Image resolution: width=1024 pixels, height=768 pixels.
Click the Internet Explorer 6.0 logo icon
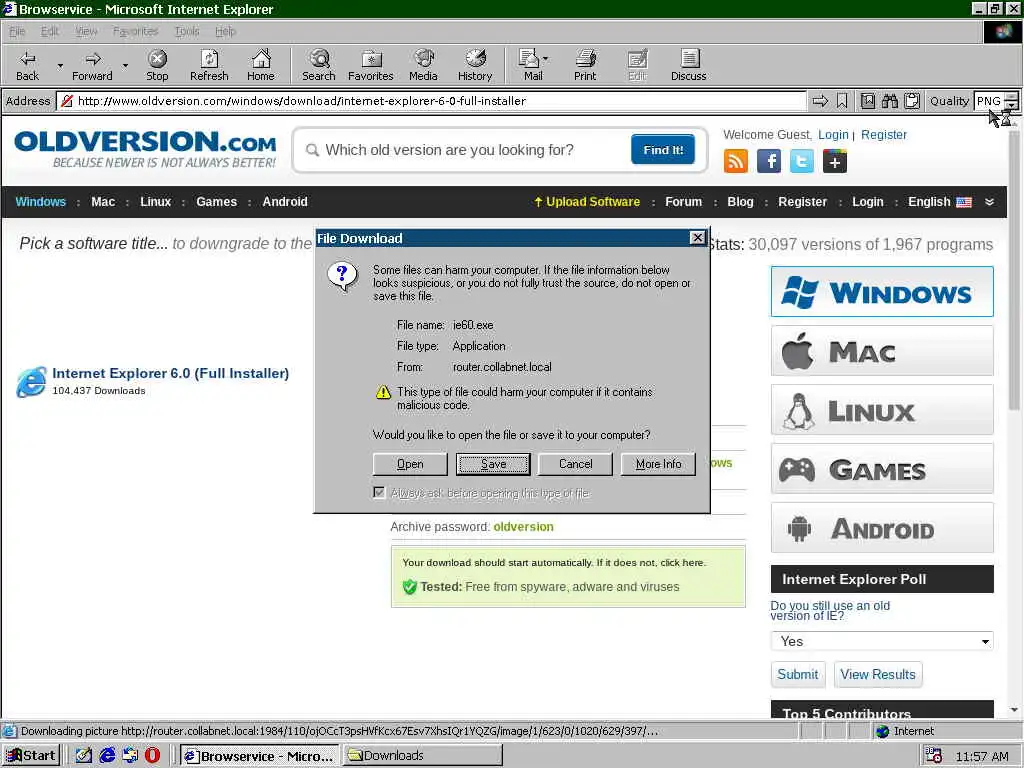32,381
